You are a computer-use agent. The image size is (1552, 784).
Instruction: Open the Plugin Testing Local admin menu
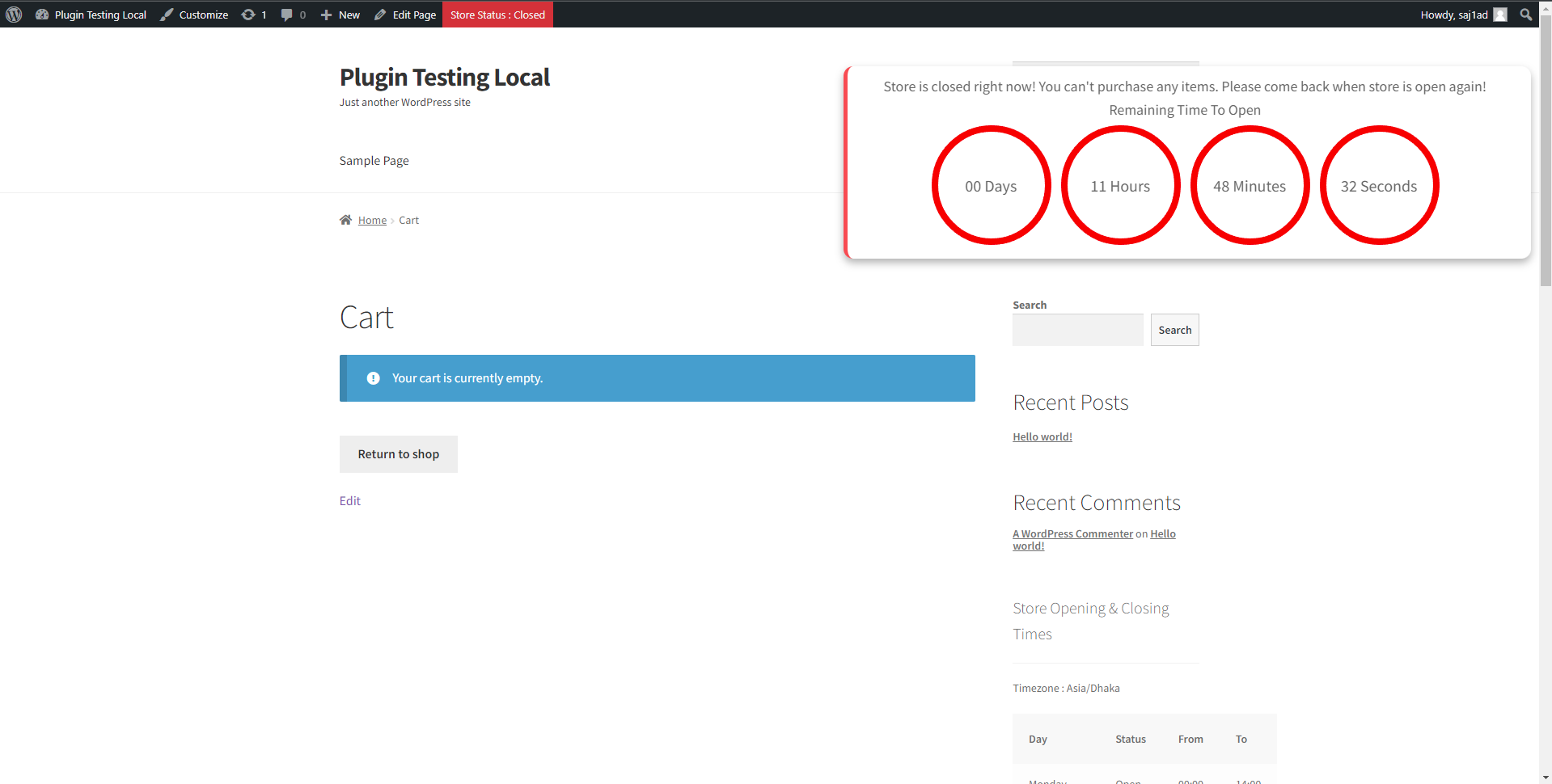coord(91,15)
